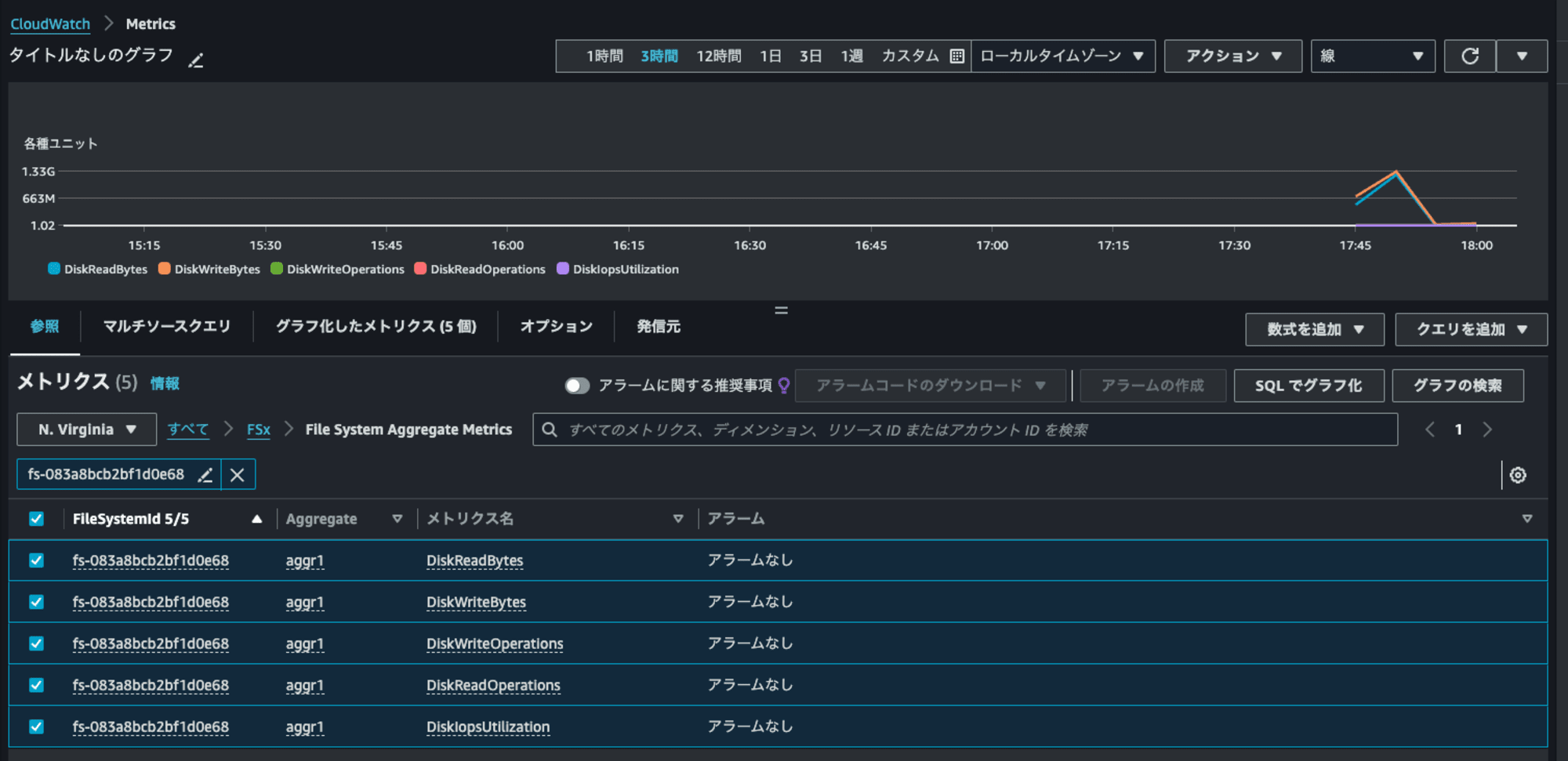Click the search magnifier icon

click(550, 429)
